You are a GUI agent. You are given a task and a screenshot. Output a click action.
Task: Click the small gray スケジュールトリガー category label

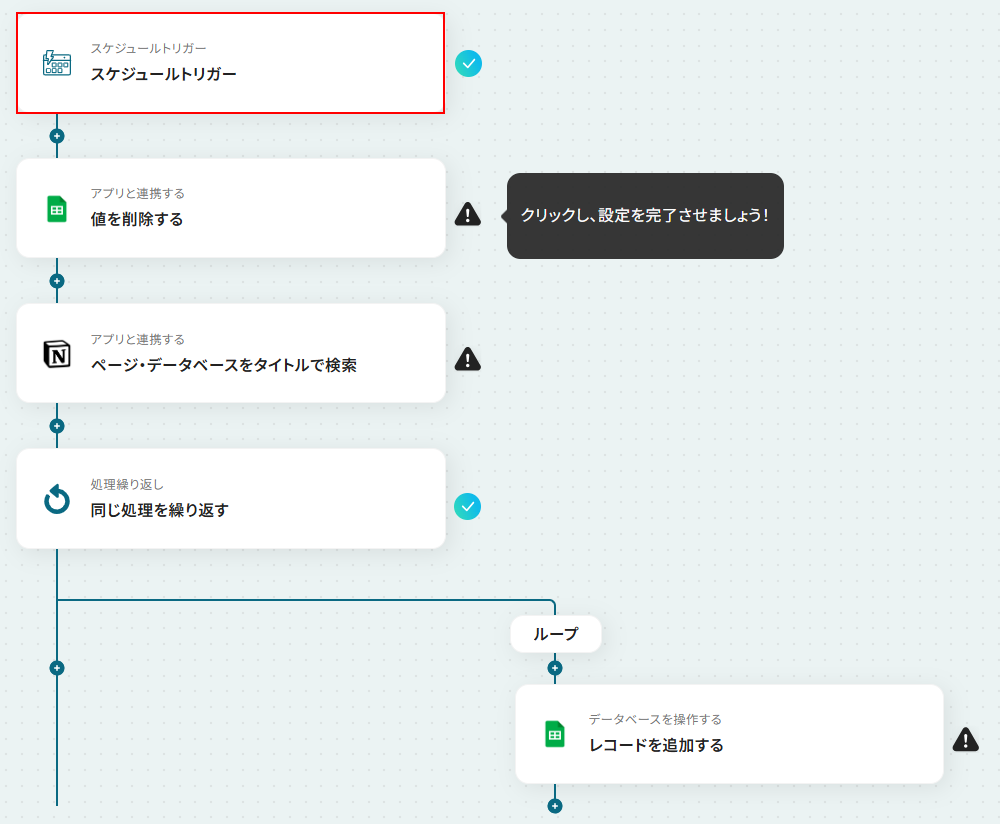point(149,48)
